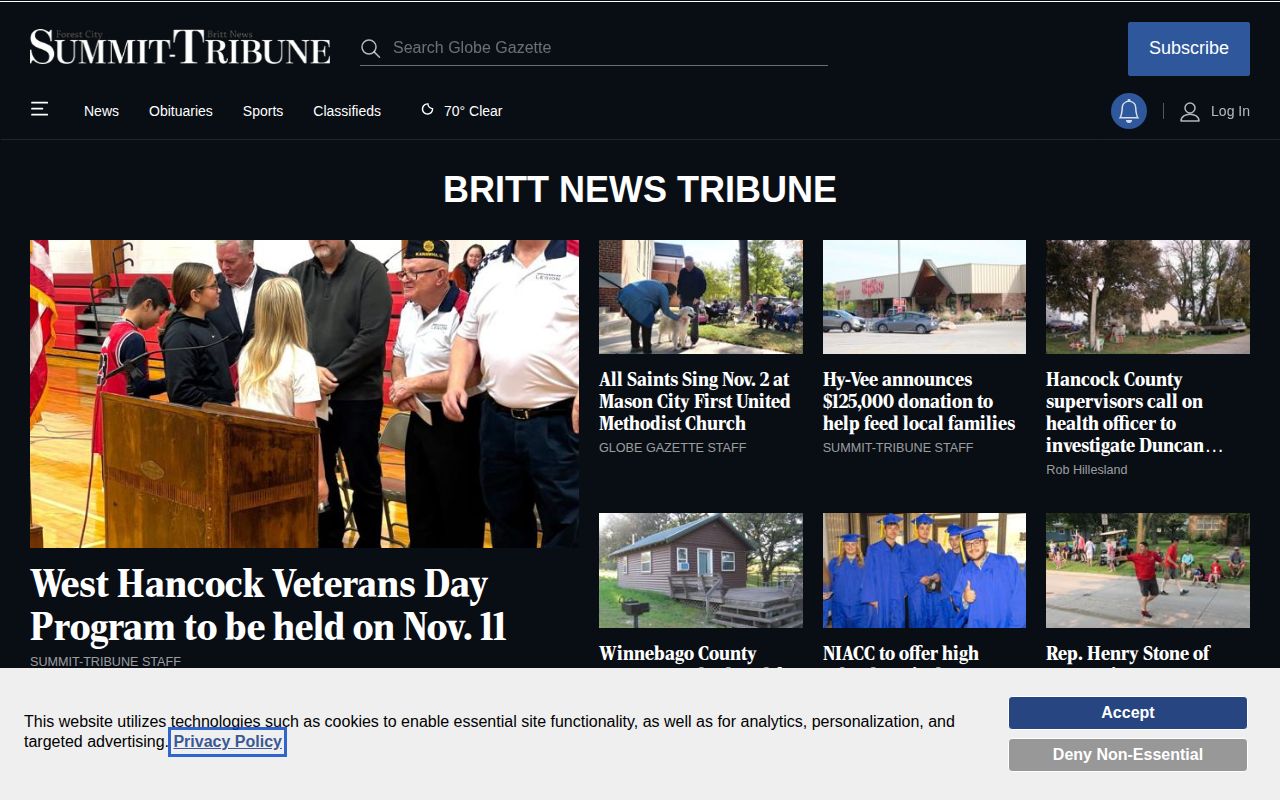Open the All Saints Sing article headline
Image resolution: width=1280 pixels, height=800 pixels.
click(695, 401)
